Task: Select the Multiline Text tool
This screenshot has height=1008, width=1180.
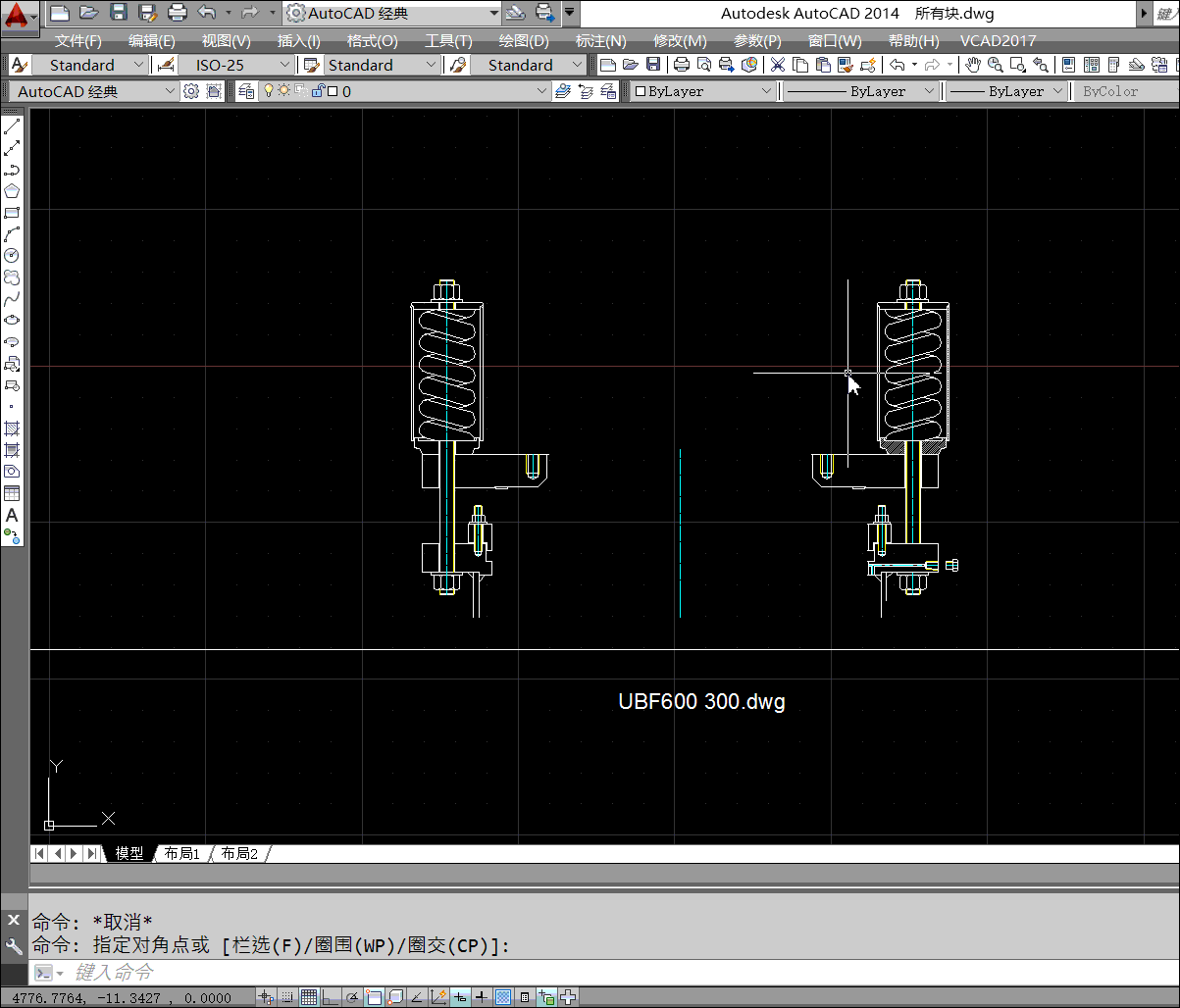Action: tap(12, 515)
